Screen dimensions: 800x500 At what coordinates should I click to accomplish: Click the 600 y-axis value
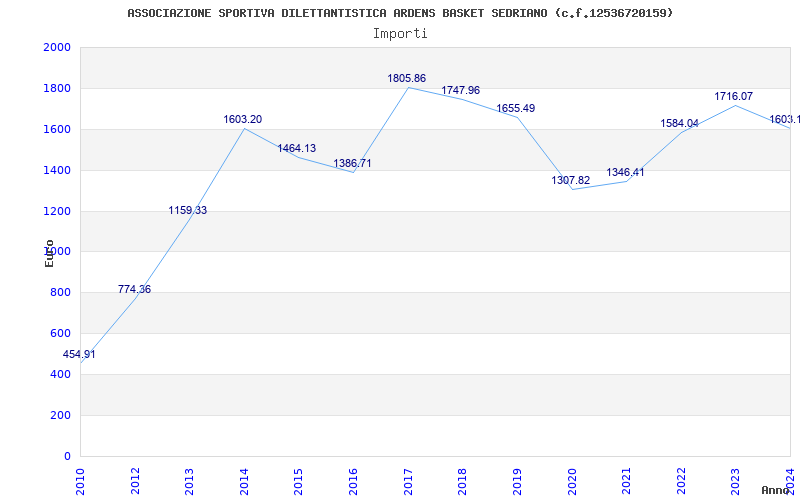click(61, 333)
